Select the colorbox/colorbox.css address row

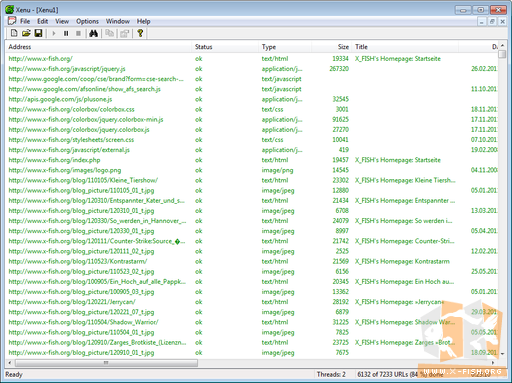[71, 109]
